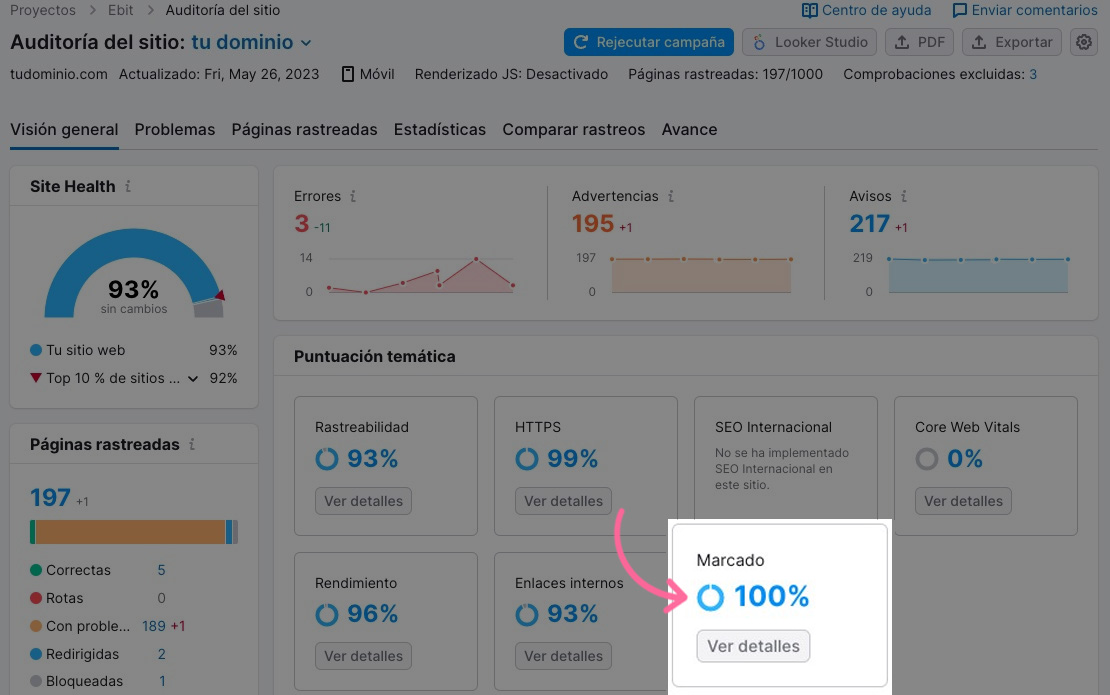Image resolution: width=1110 pixels, height=695 pixels.
Task: Click the Enviar comentarios speech bubble icon
Action: [958, 10]
